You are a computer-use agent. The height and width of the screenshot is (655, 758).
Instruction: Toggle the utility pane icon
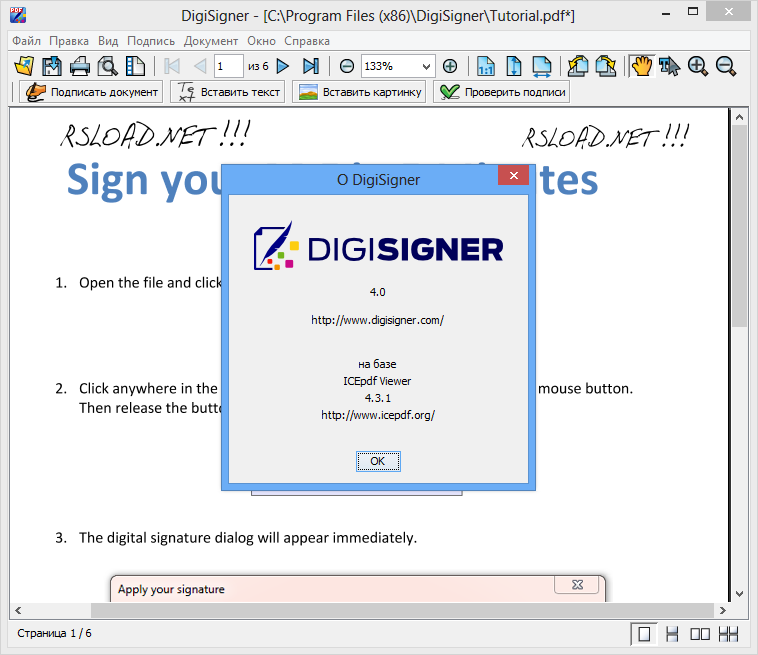135,66
